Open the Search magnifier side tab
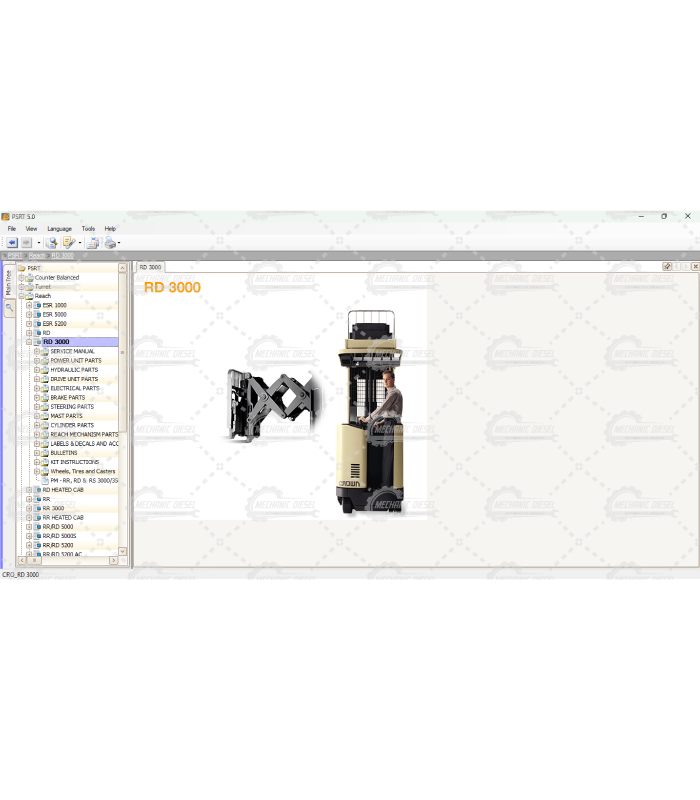The image size is (700, 800). click(x=9, y=309)
